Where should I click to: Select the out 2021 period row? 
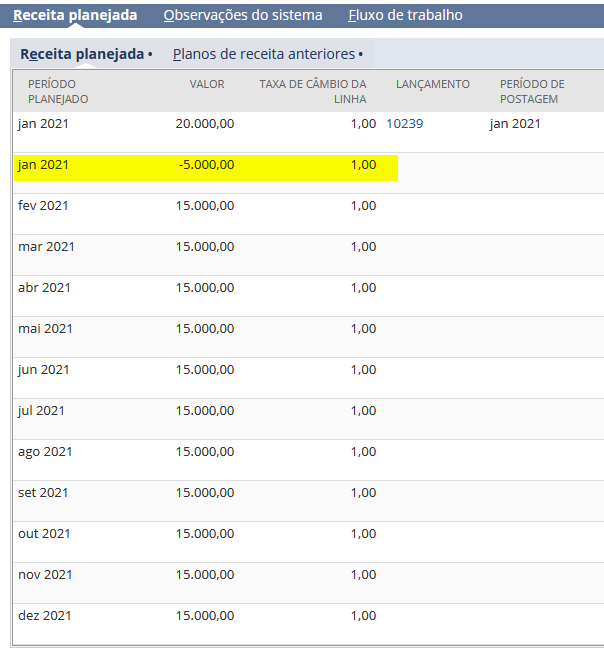coord(308,542)
